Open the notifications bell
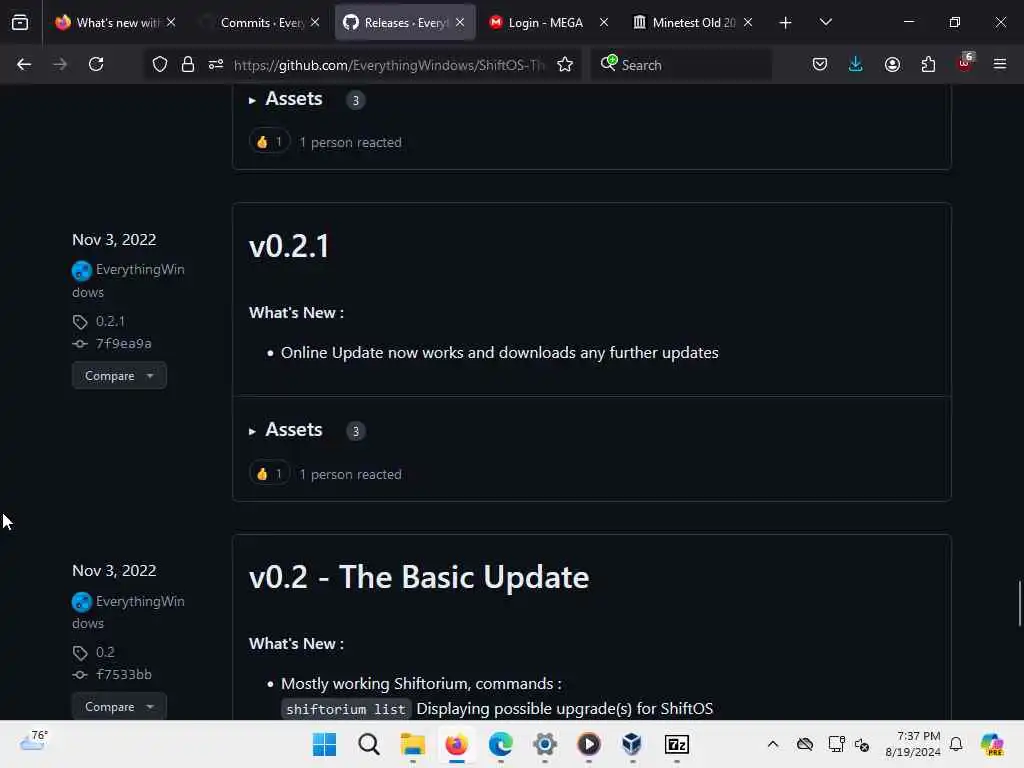 point(956,744)
